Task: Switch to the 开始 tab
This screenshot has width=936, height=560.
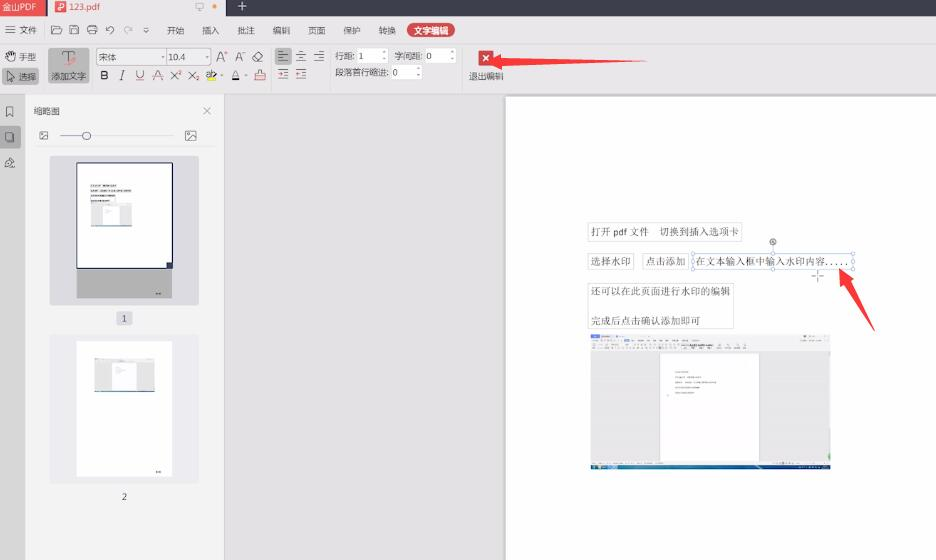Action: [x=176, y=30]
